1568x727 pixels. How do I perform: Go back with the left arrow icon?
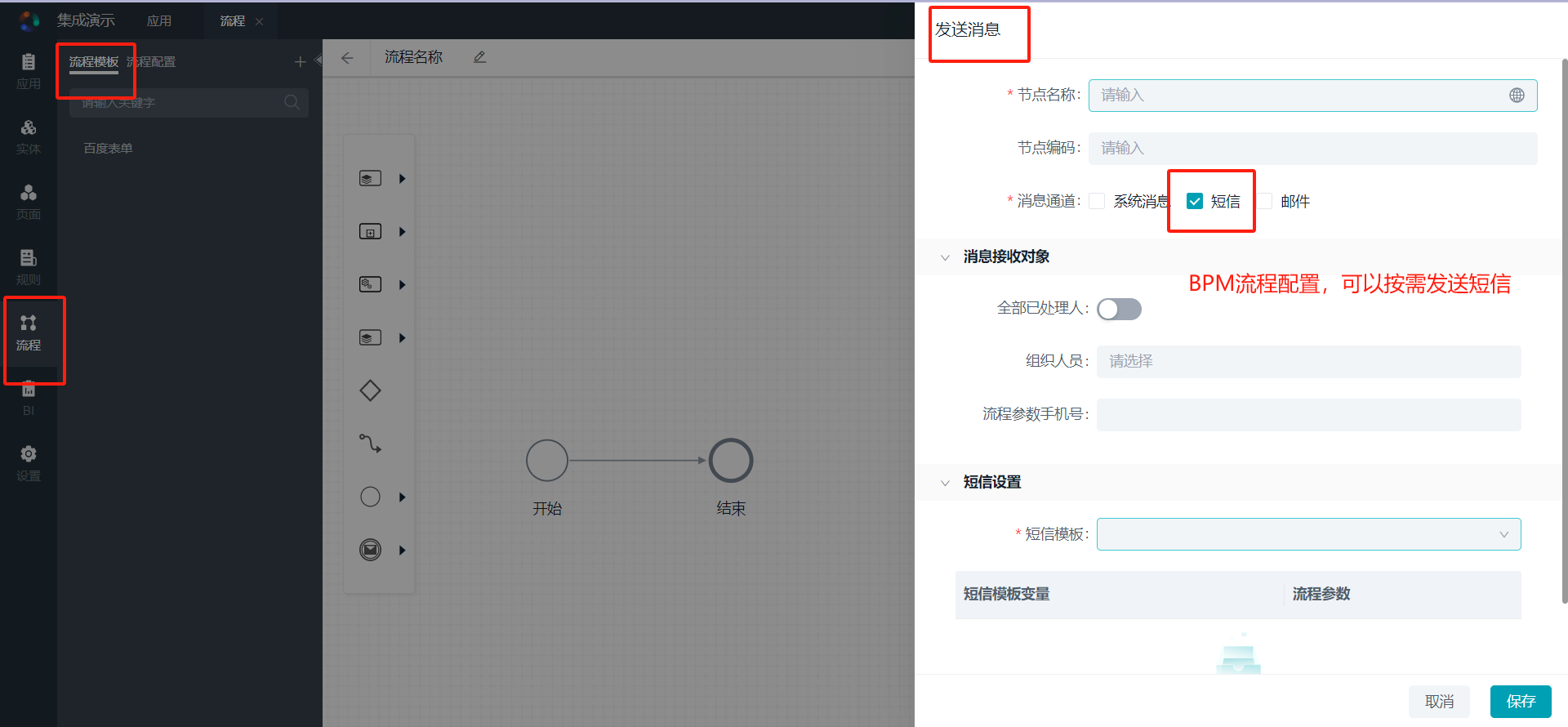pos(347,58)
